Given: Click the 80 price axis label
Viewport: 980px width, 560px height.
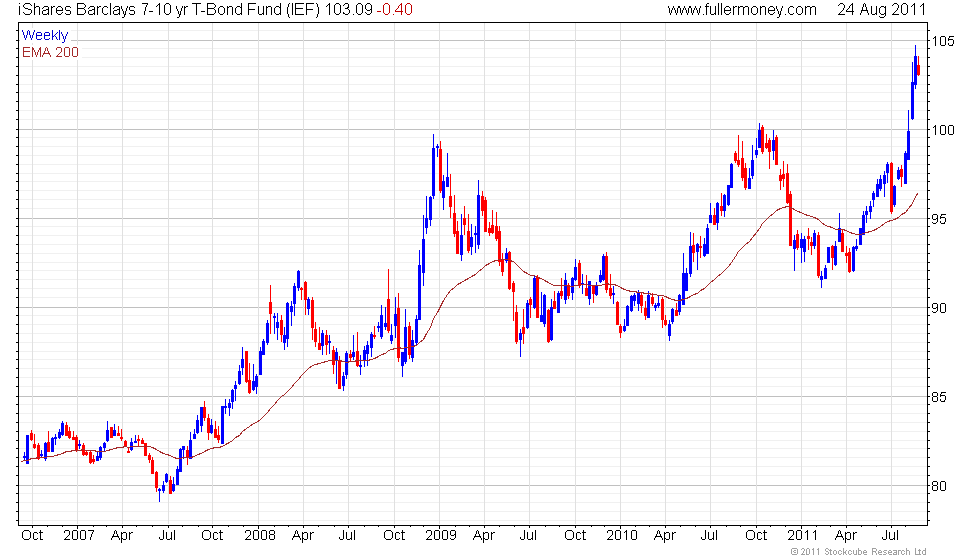Looking at the screenshot, I should [939, 486].
